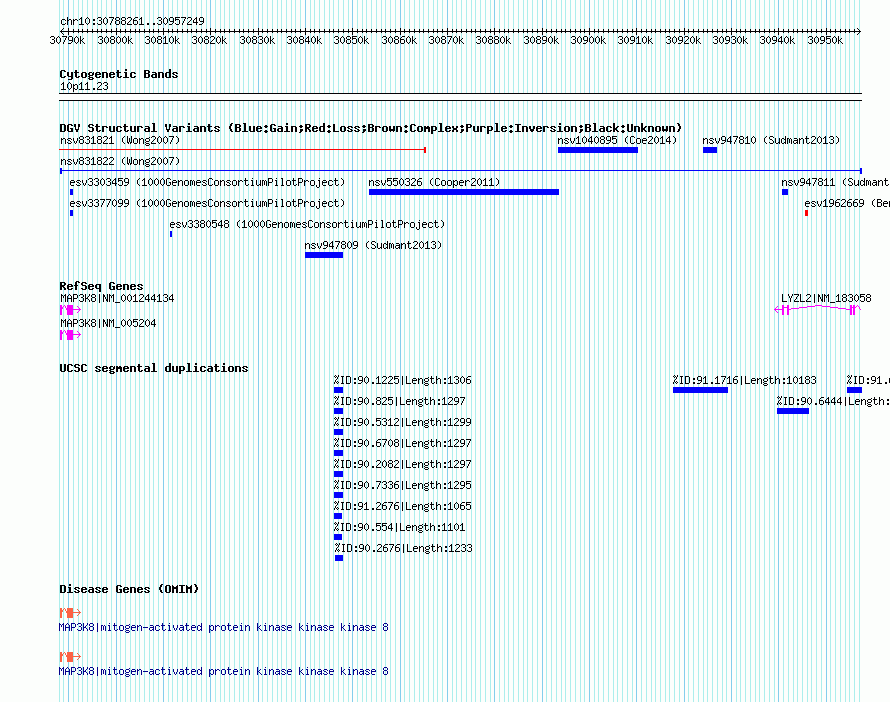The width and height of the screenshot is (890, 702).
Task: Click the duplication bar under %ID:90.2676
Action: [339, 558]
